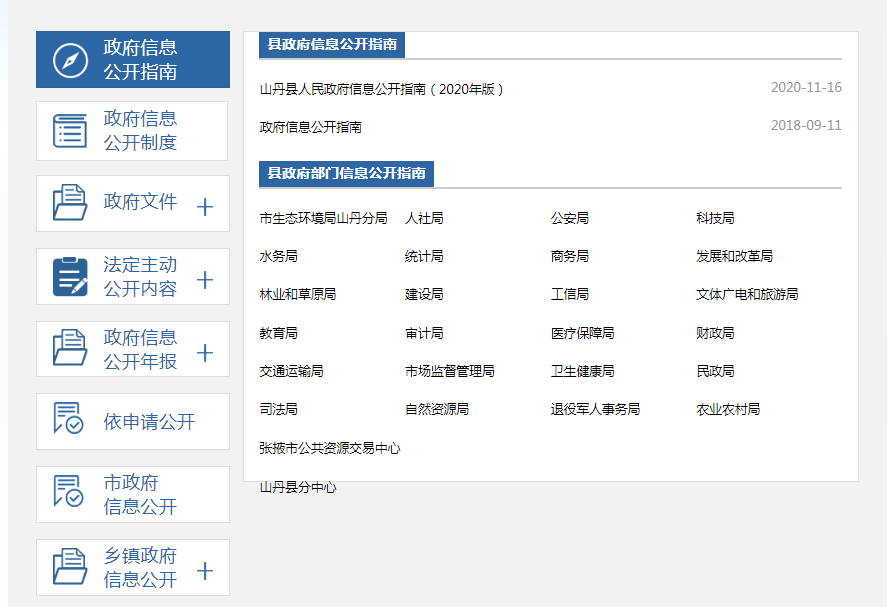Open 科技局 department link
The image size is (888, 607).
click(x=715, y=219)
